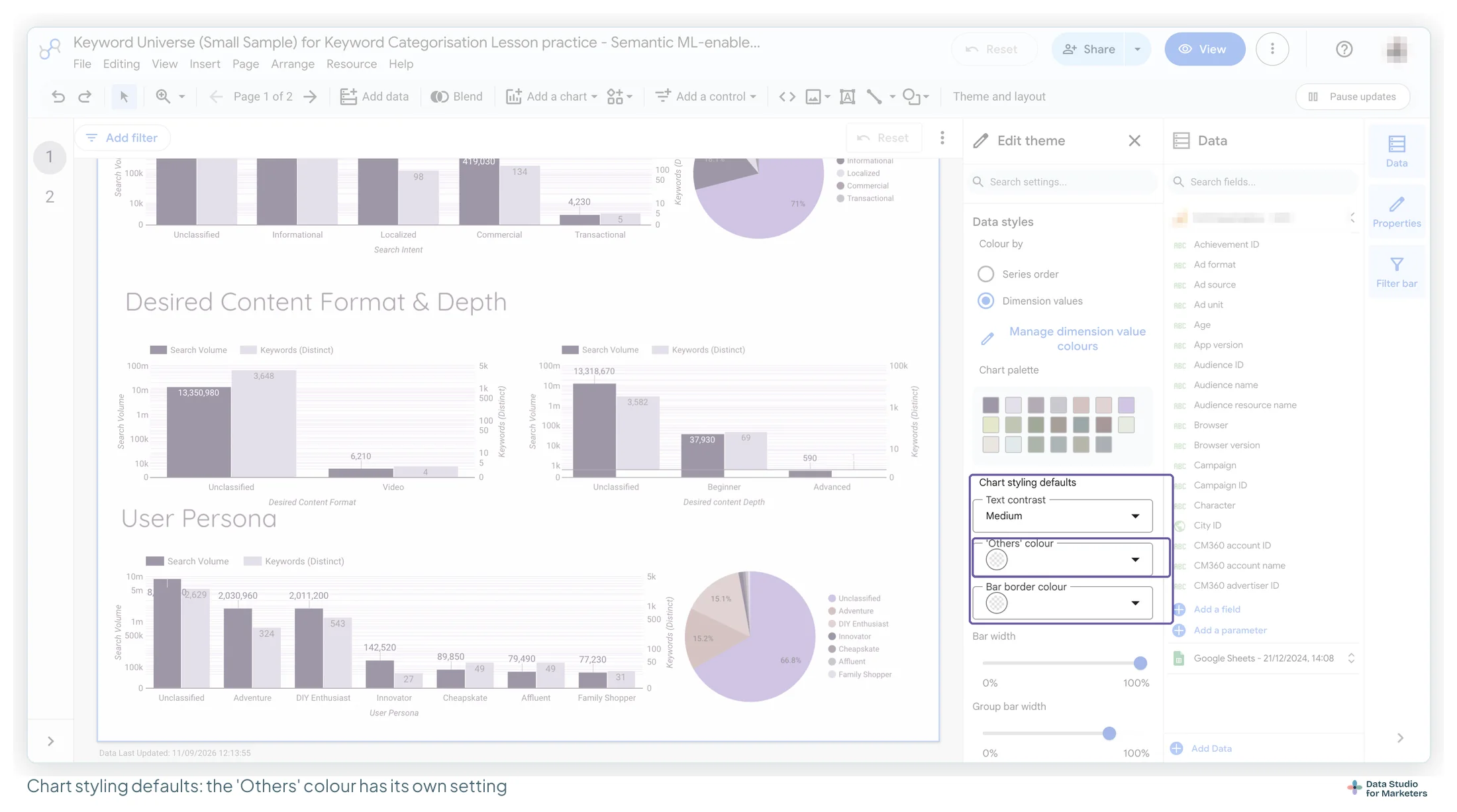Click the embed URL code icon

coord(787,97)
